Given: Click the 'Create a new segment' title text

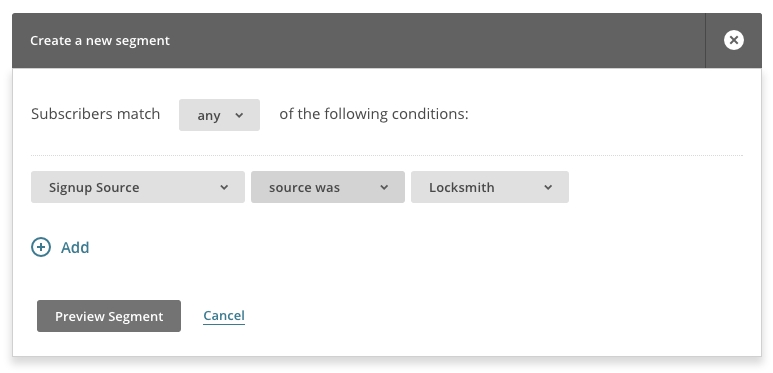Looking at the screenshot, I should (x=100, y=40).
